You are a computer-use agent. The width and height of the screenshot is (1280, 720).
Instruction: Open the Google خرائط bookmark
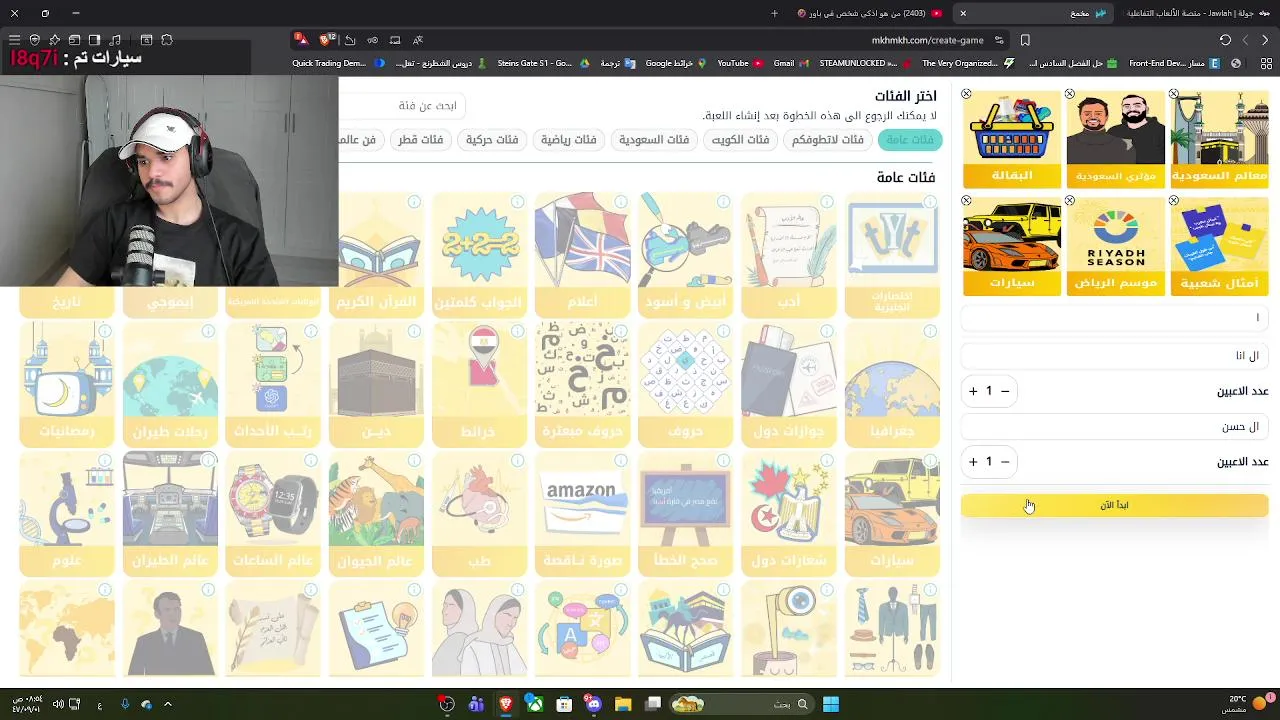pyautogui.click(x=676, y=63)
